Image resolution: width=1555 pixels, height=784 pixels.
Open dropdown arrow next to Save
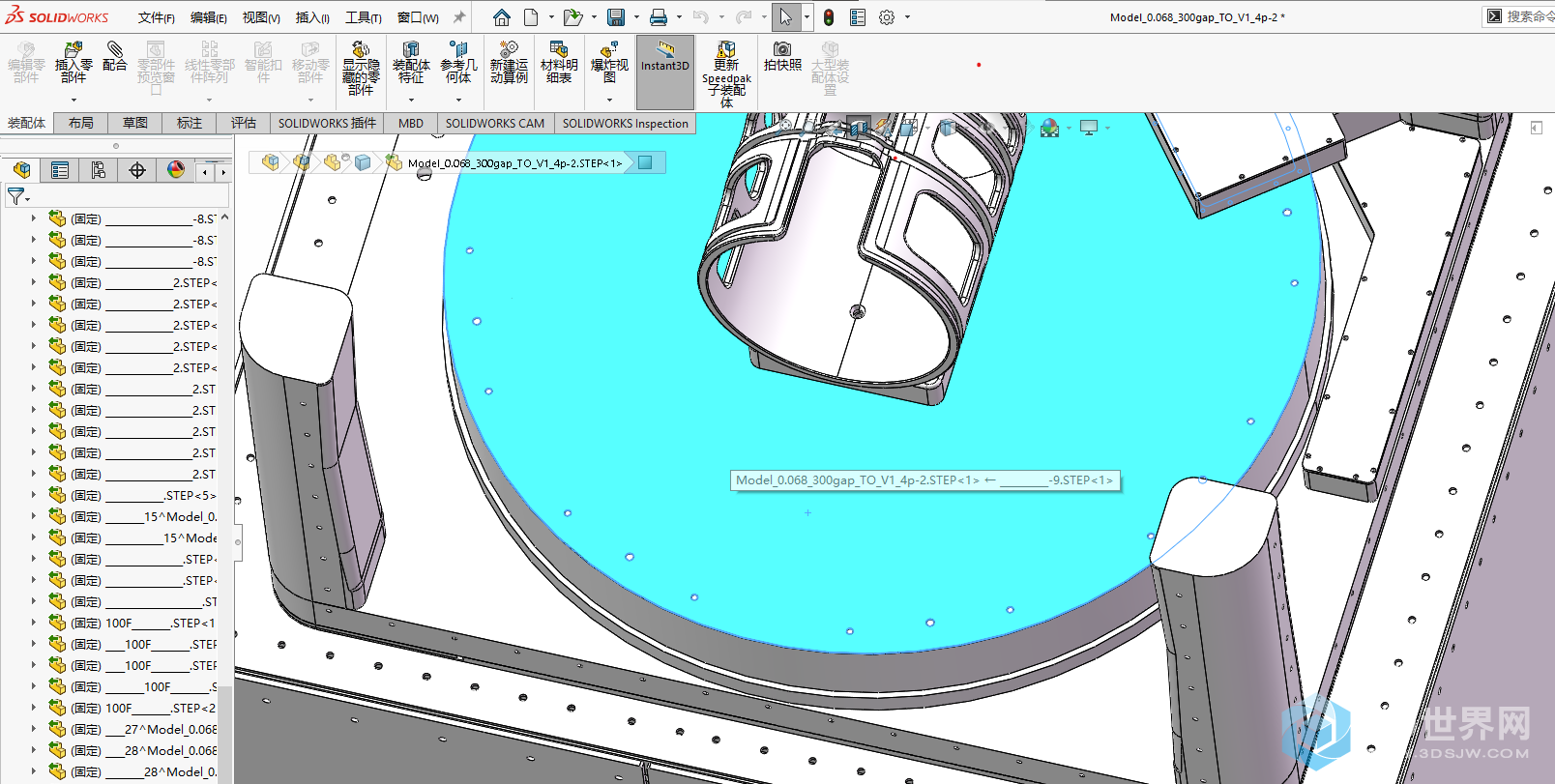click(636, 17)
